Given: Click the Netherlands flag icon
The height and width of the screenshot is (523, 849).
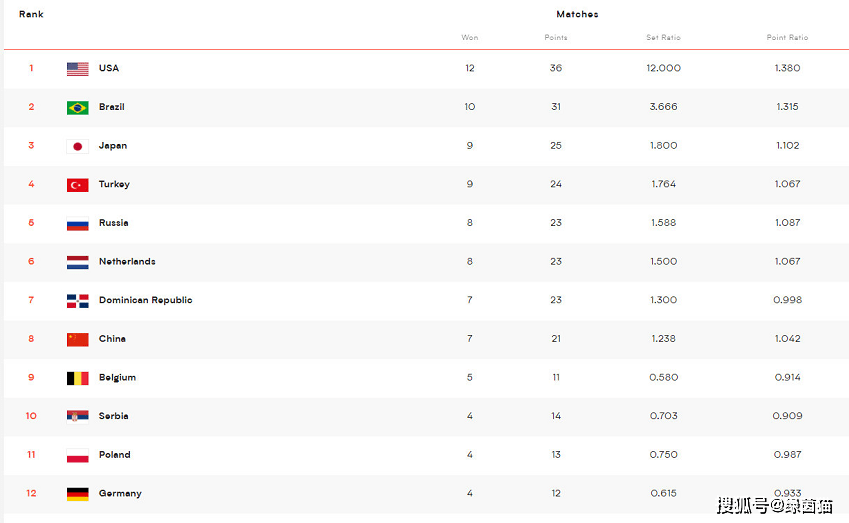Looking at the screenshot, I should coord(77,262).
